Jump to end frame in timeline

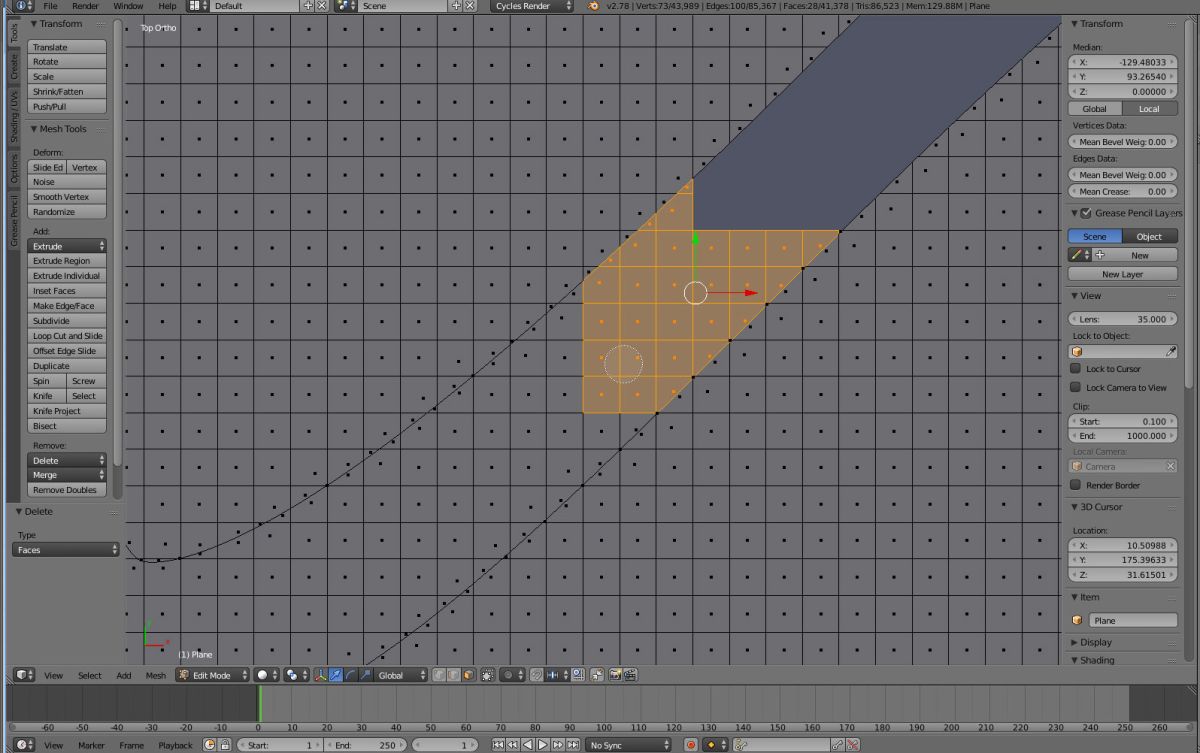point(573,745)
